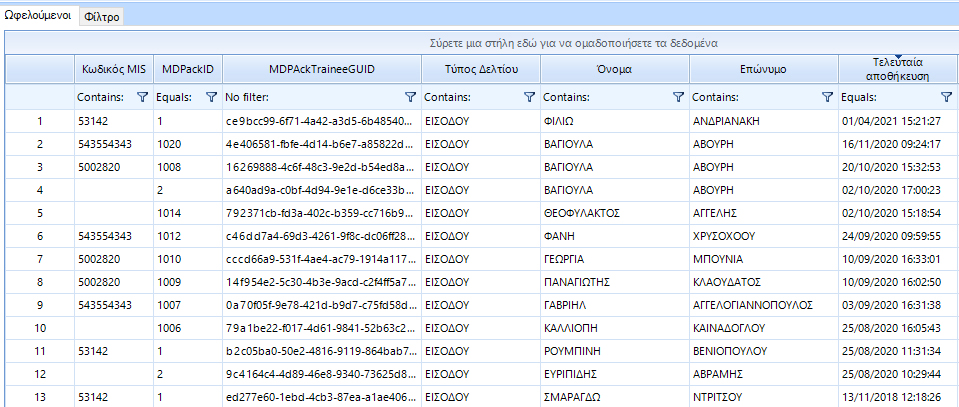Click filter funnel icon for Επώνυμο column

click(x=827, y=97)
